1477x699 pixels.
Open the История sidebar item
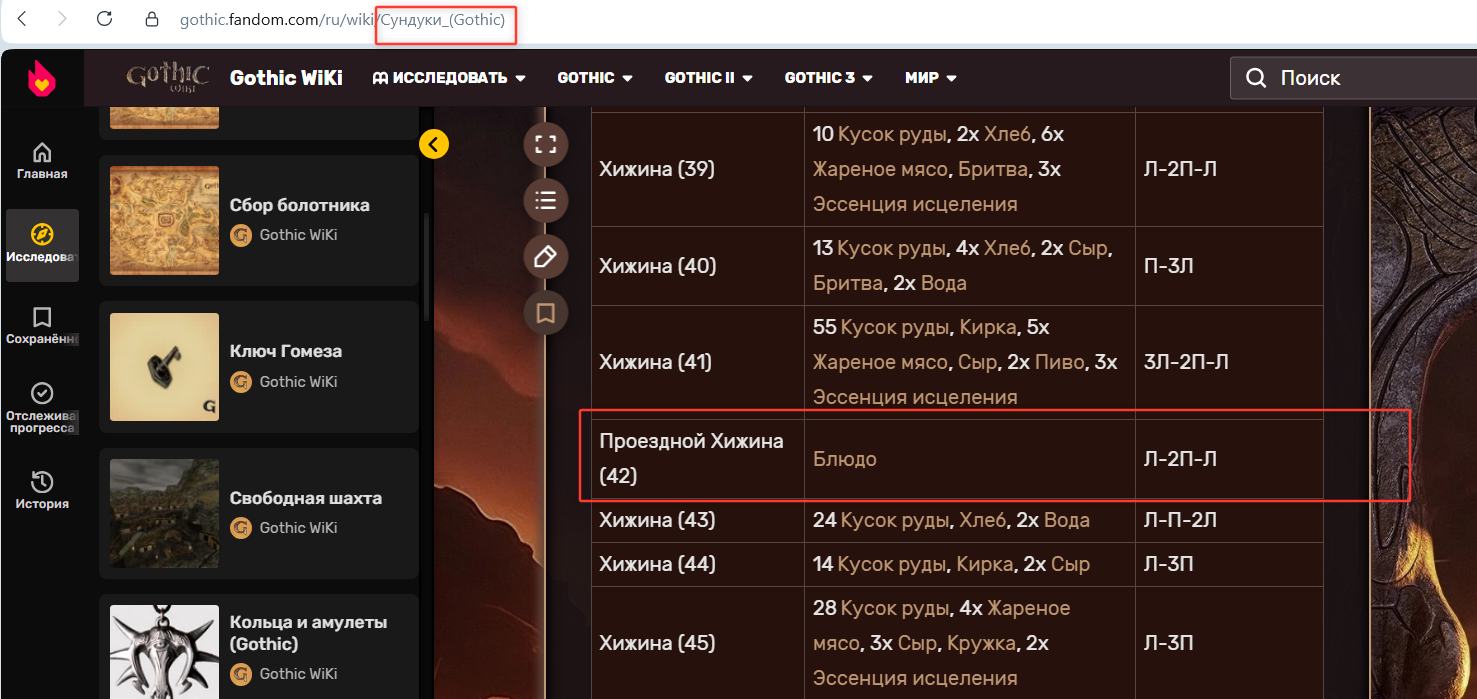tap(42, 490)
